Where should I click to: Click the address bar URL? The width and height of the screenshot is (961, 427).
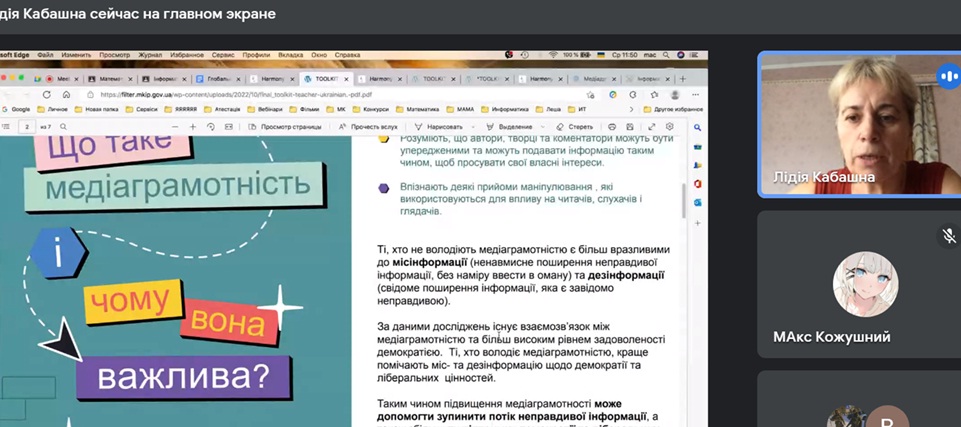[236, 95]
